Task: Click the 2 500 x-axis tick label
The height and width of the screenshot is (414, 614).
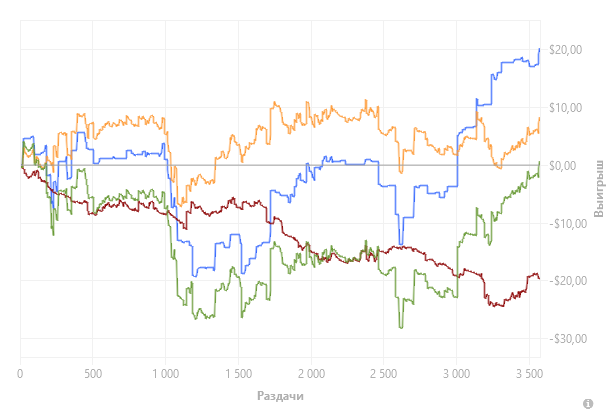Action: [383, 374]
